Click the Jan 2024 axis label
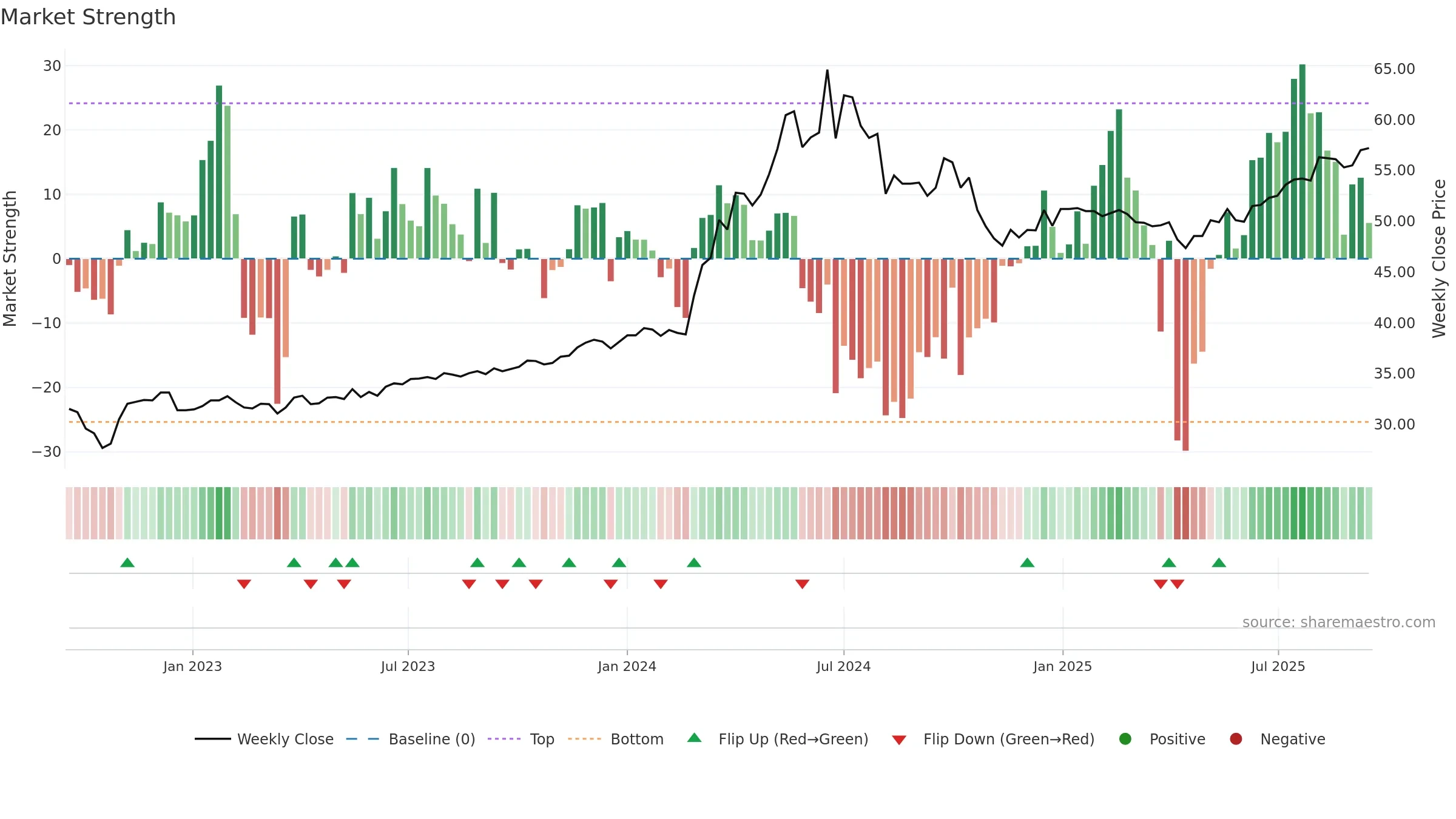1456x819 pixels. coord(627,666)
